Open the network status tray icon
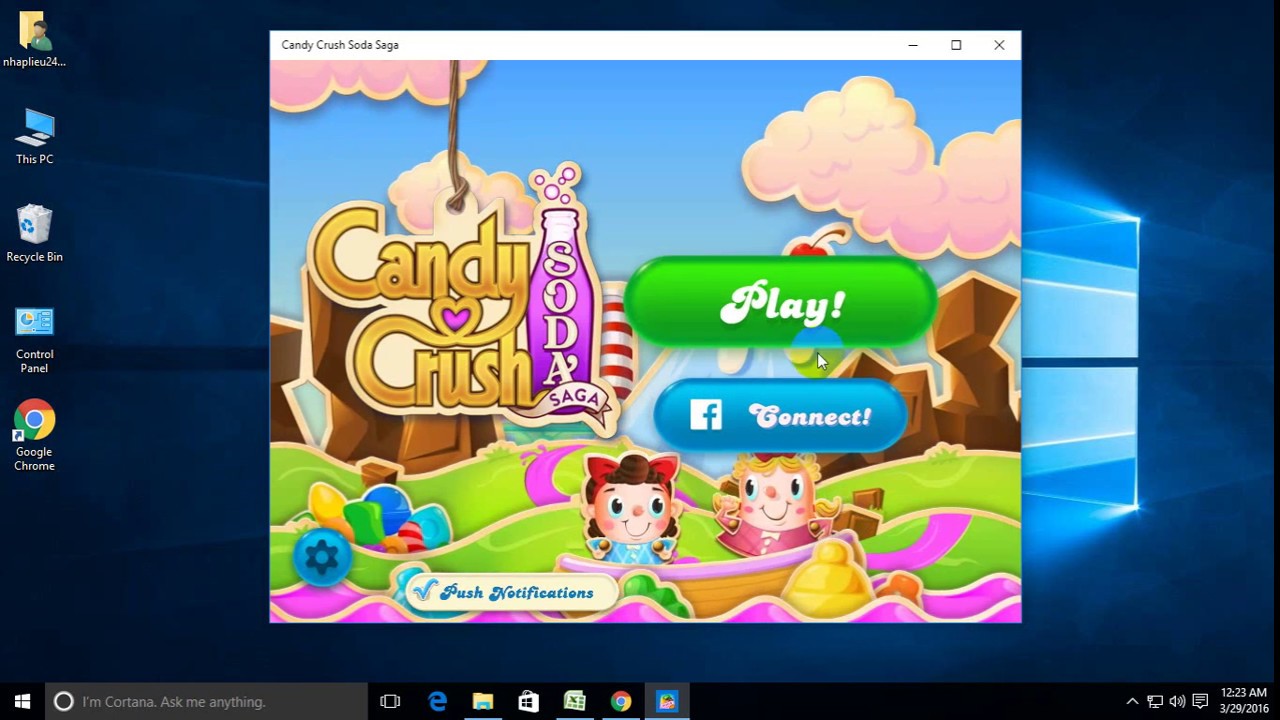Viewport: 1280px width, 720px height. 1155,701
